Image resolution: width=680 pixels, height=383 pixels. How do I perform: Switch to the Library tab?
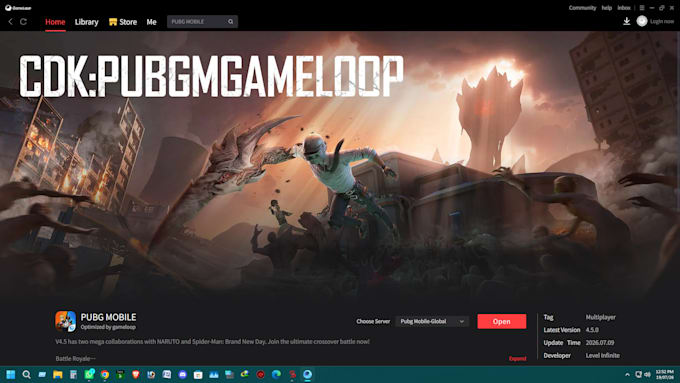pyautogui.click(x=86, y=22)
